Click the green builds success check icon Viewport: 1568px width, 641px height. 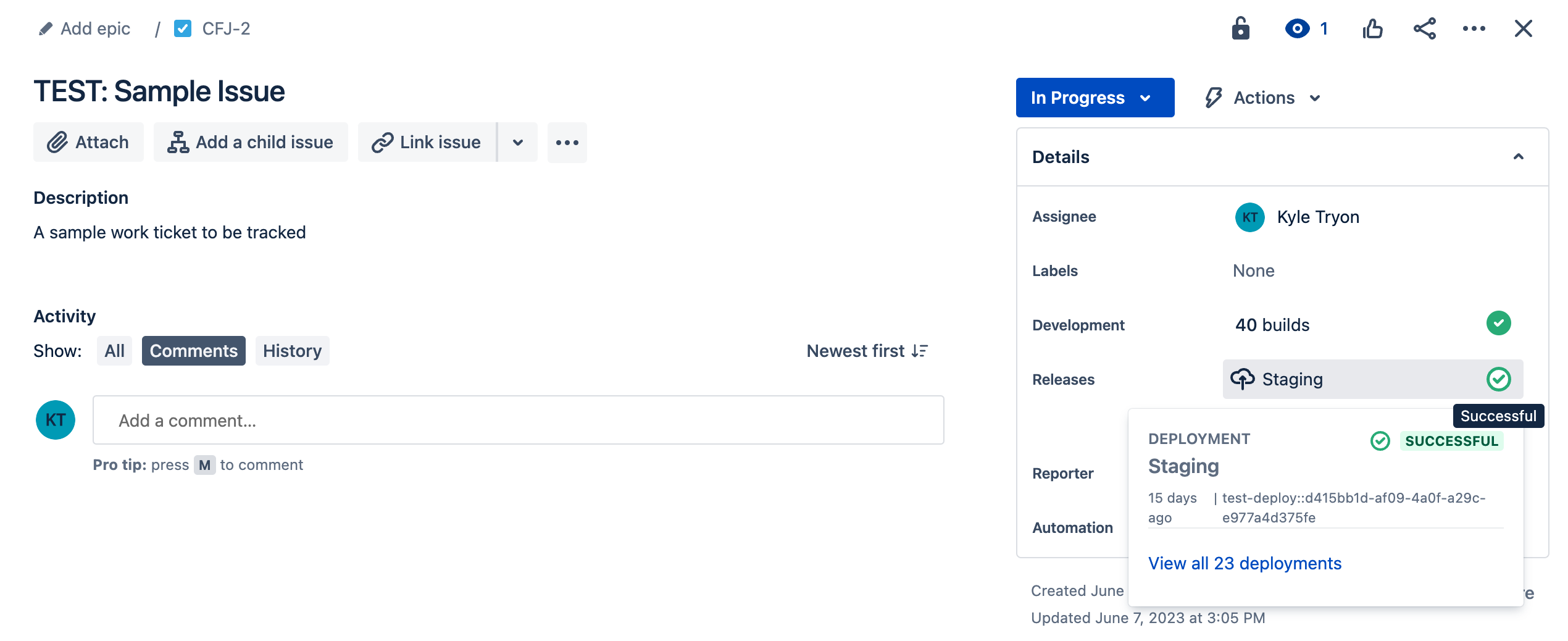1498,323
